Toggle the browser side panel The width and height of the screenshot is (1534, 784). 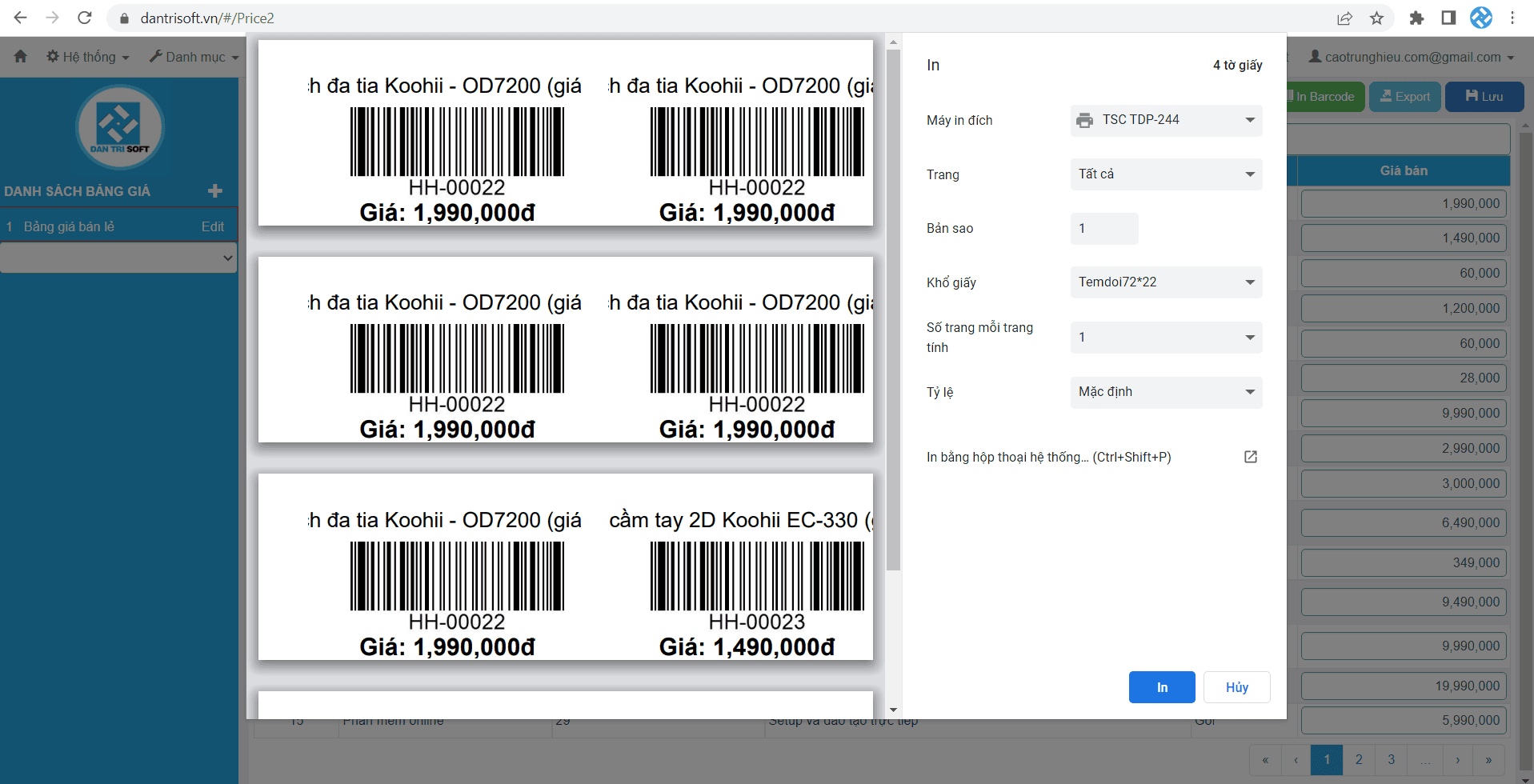(1448, 18)
